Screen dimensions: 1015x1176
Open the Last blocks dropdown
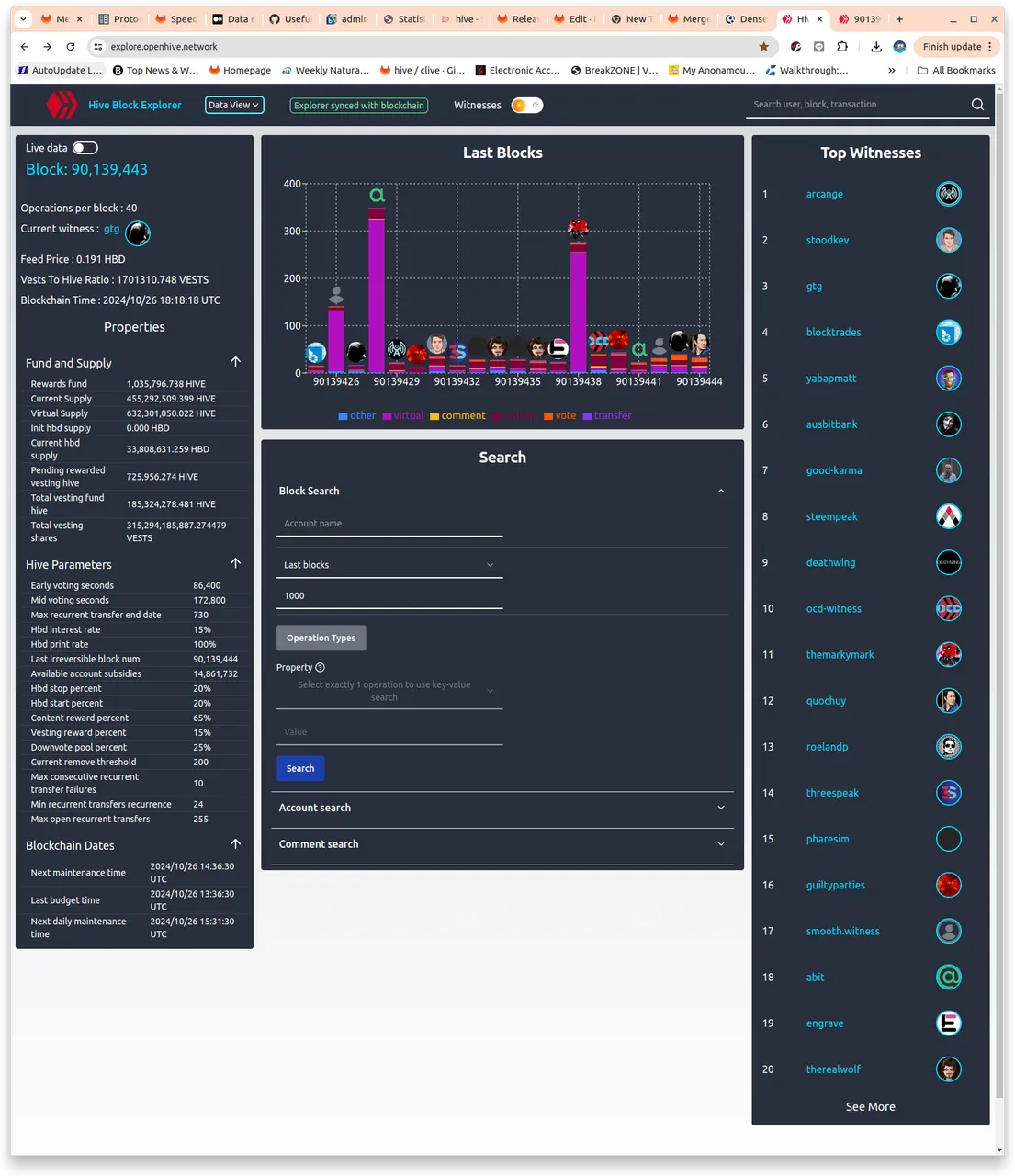(x=389, y=565)
